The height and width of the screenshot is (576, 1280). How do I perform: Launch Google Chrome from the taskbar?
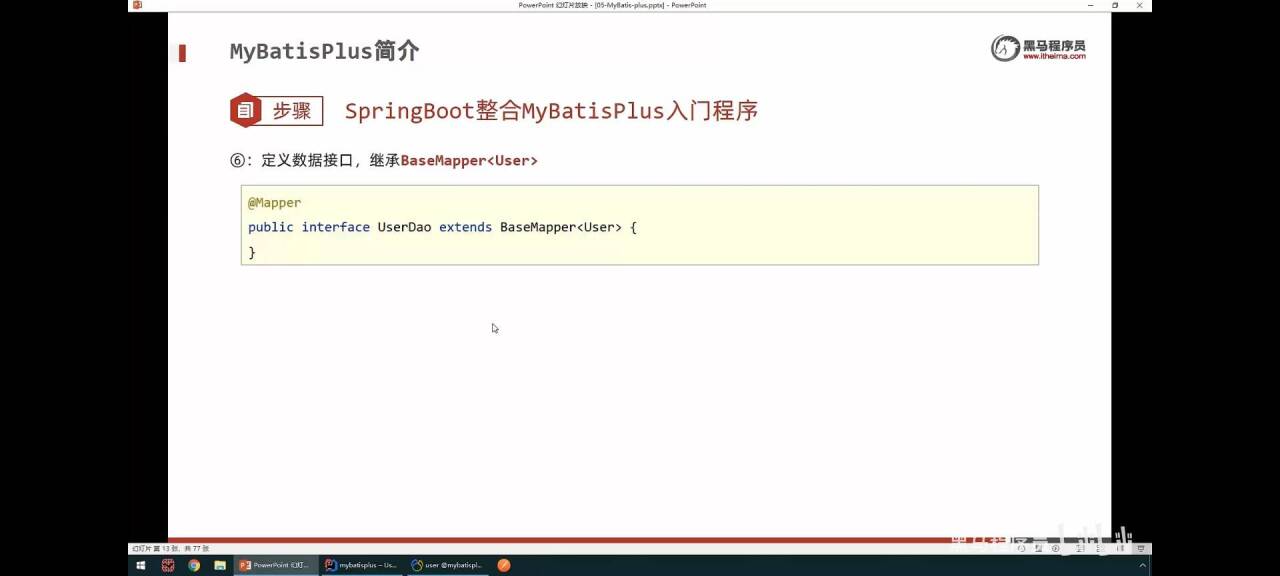[x=194, y=565]
